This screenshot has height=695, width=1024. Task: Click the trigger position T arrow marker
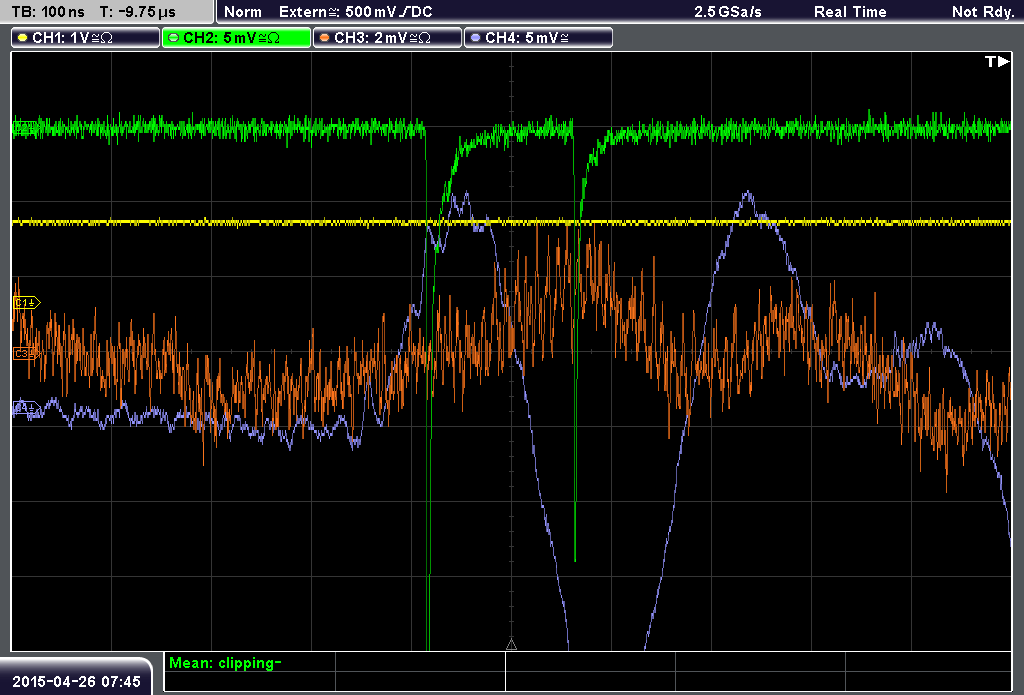click(x=997, y=61)
